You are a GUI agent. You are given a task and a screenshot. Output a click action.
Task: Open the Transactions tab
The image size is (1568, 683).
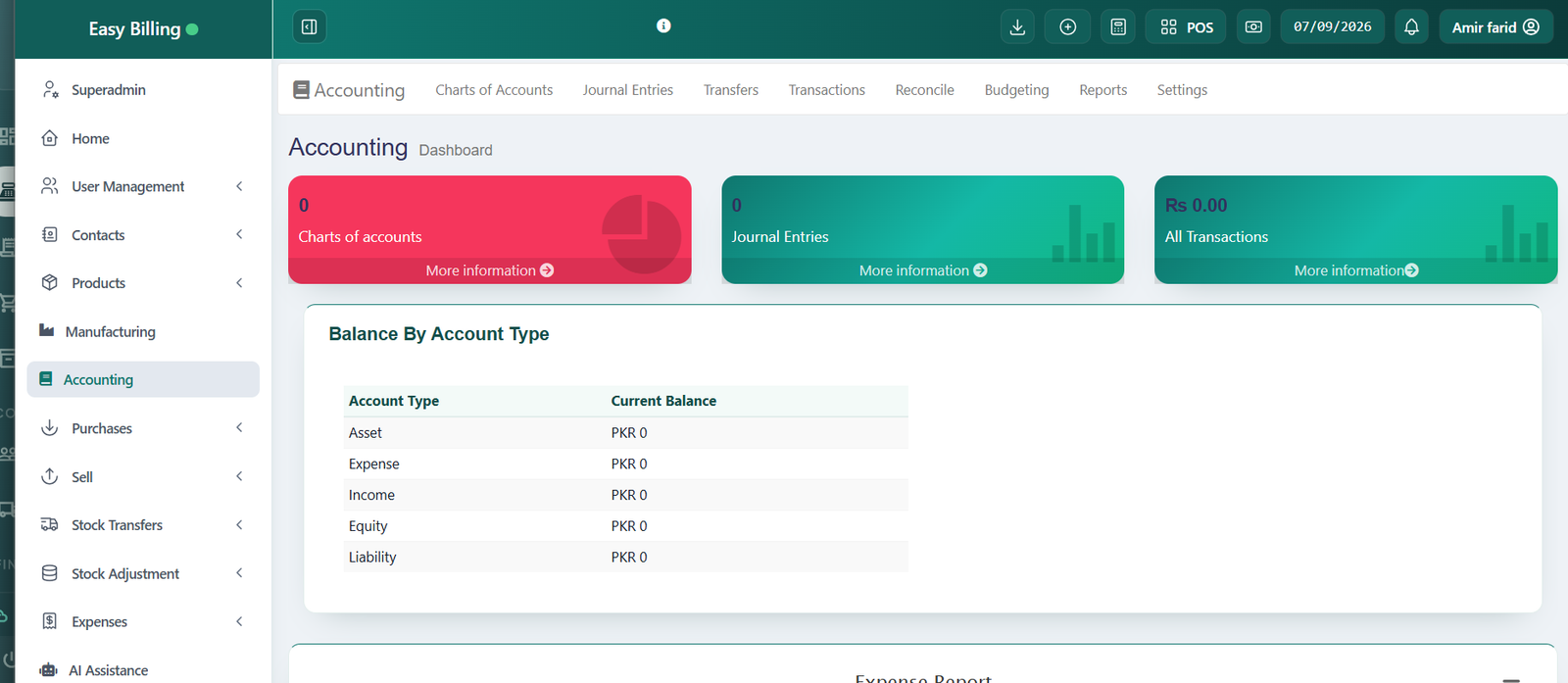coord(827,90)
